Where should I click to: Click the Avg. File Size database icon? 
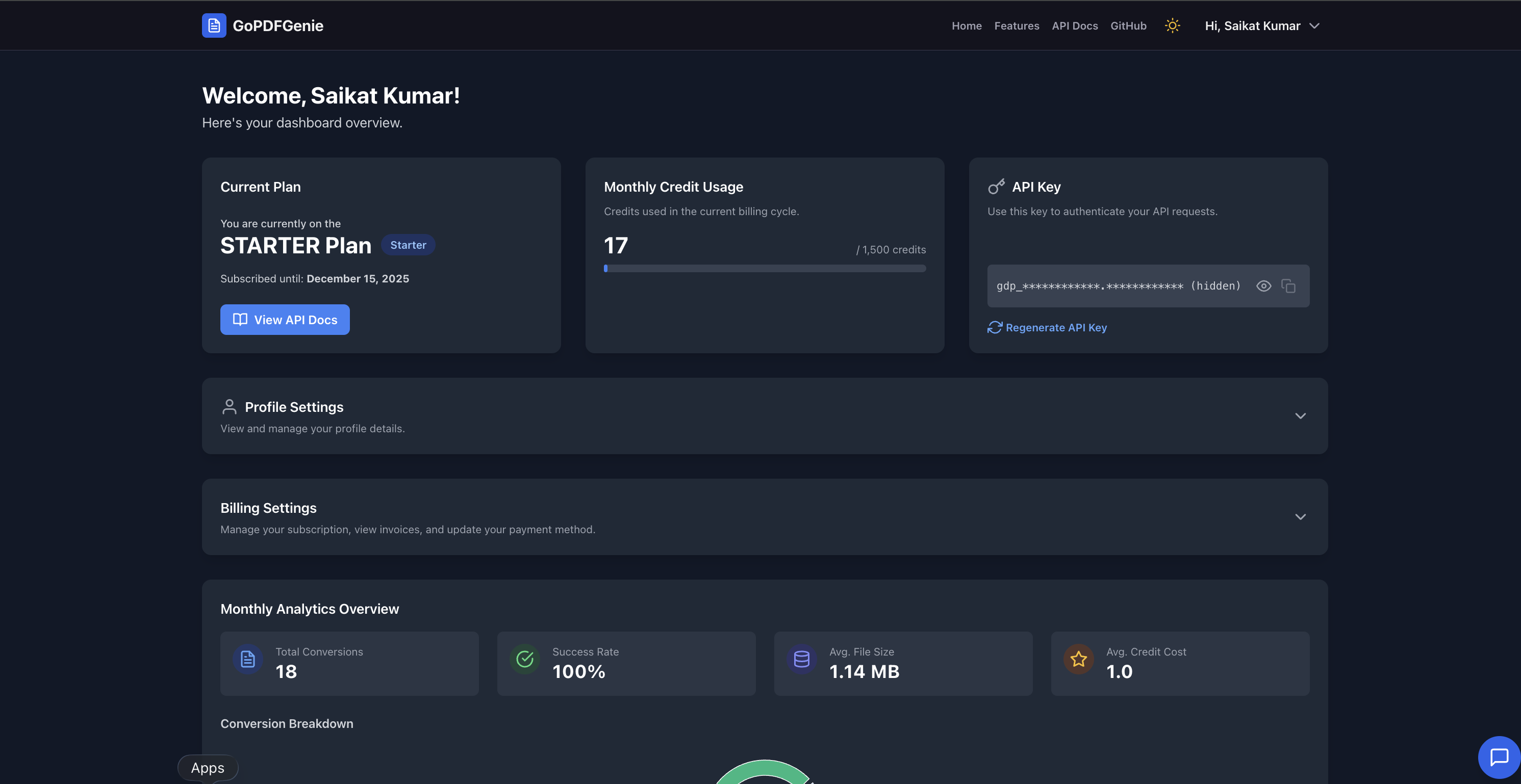pyautogui.click(x=801, y=659)
